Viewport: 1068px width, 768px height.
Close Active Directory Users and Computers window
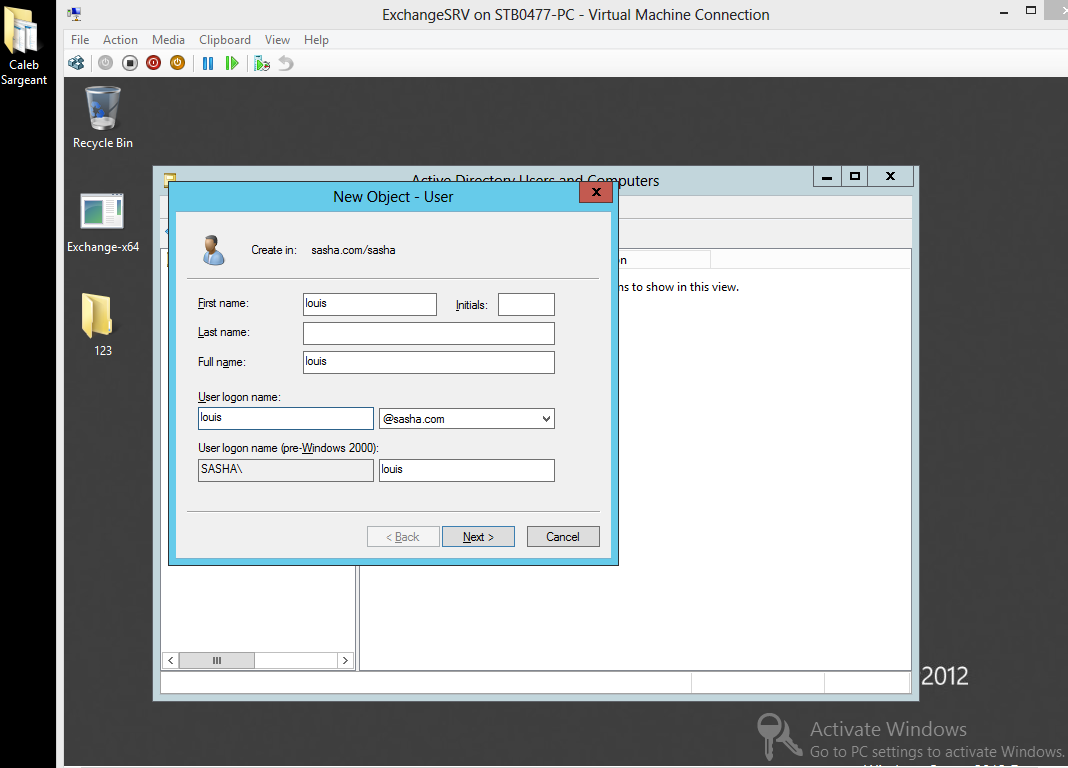pos(890,176)
